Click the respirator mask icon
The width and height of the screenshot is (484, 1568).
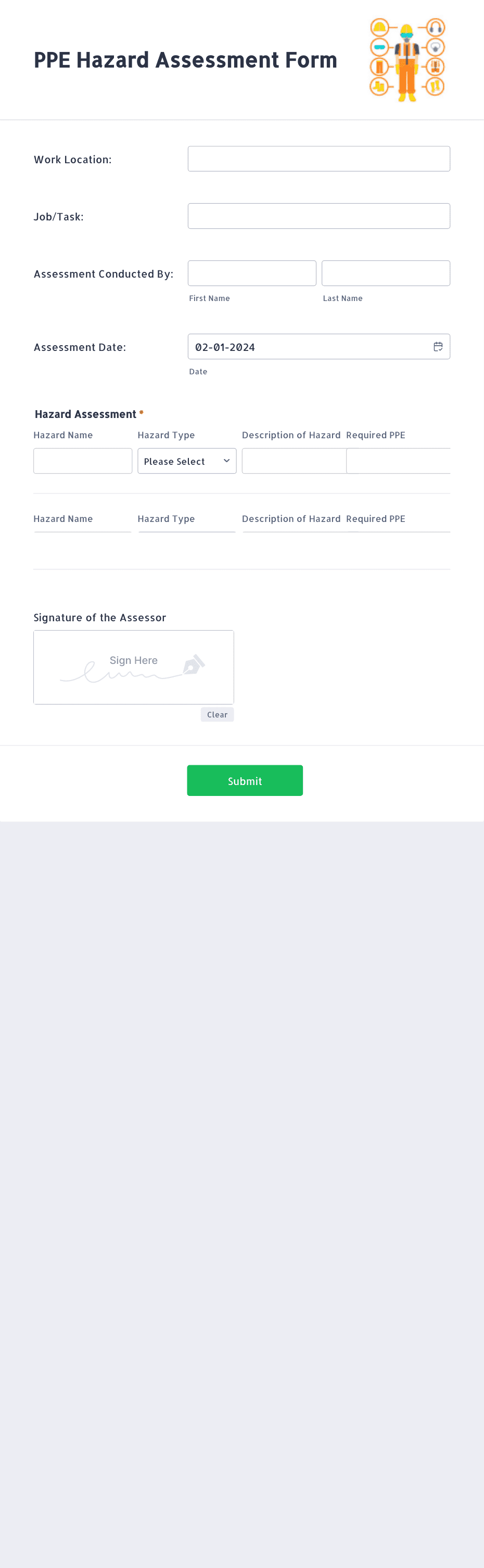[436, 47]
